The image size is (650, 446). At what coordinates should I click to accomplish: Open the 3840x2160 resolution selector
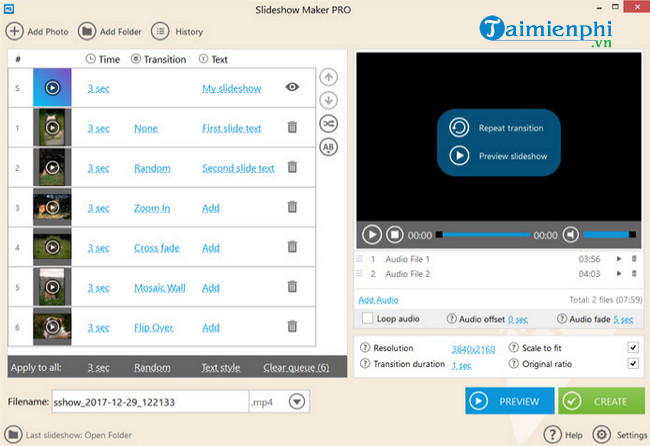(474, 349)
